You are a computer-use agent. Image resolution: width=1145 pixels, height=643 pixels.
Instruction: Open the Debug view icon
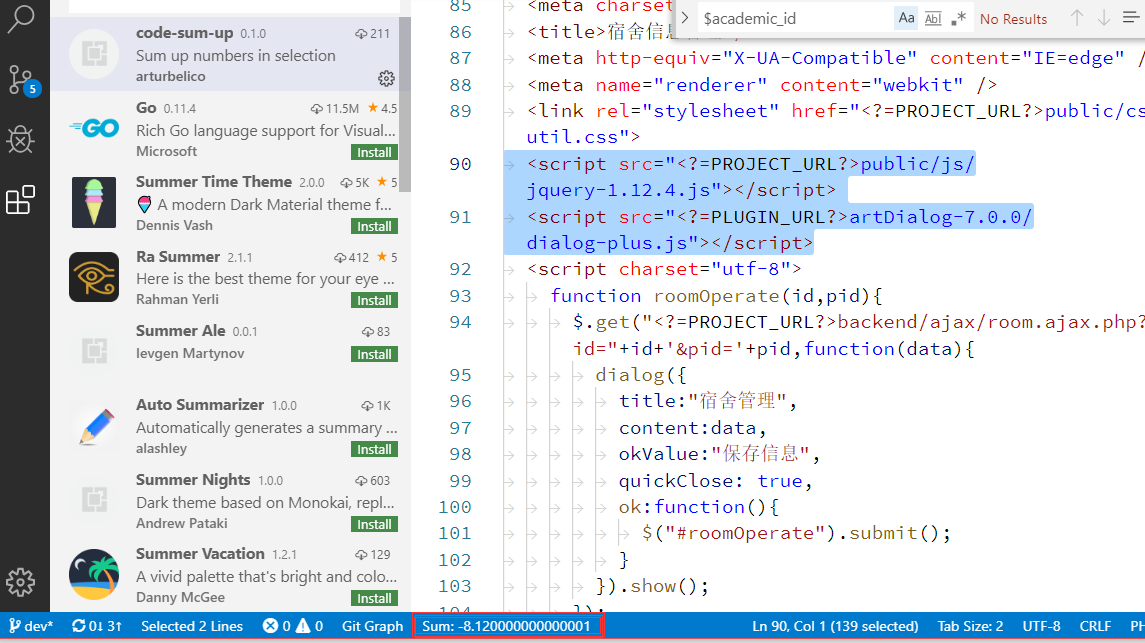(x=20, y=139)
